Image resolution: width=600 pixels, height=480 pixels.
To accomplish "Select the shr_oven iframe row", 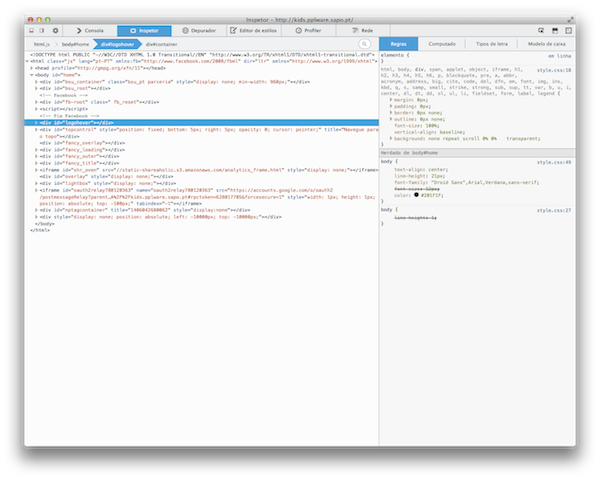I will (202, 170).
